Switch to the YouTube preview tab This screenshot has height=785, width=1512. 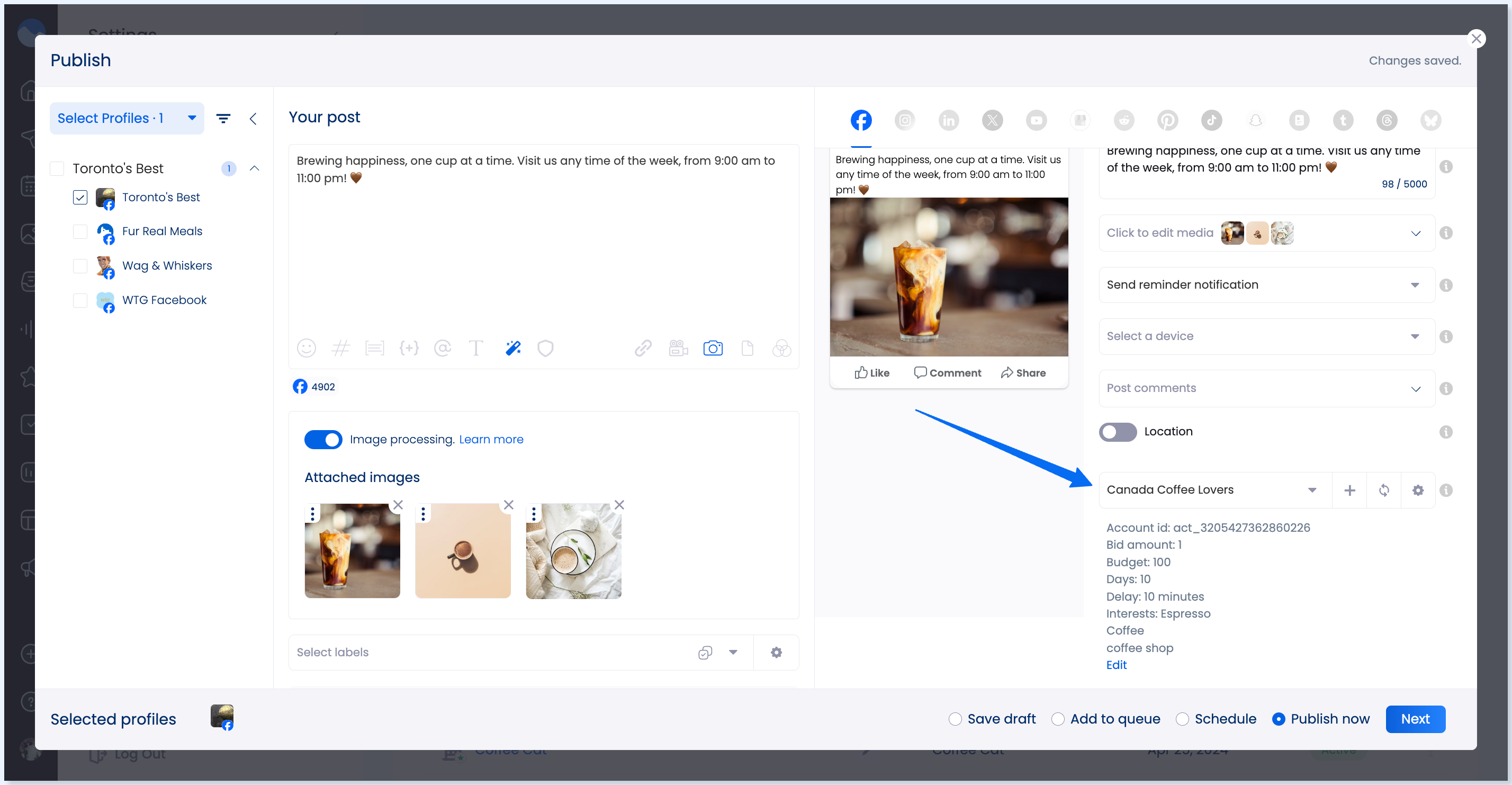tap(1036, 120)
